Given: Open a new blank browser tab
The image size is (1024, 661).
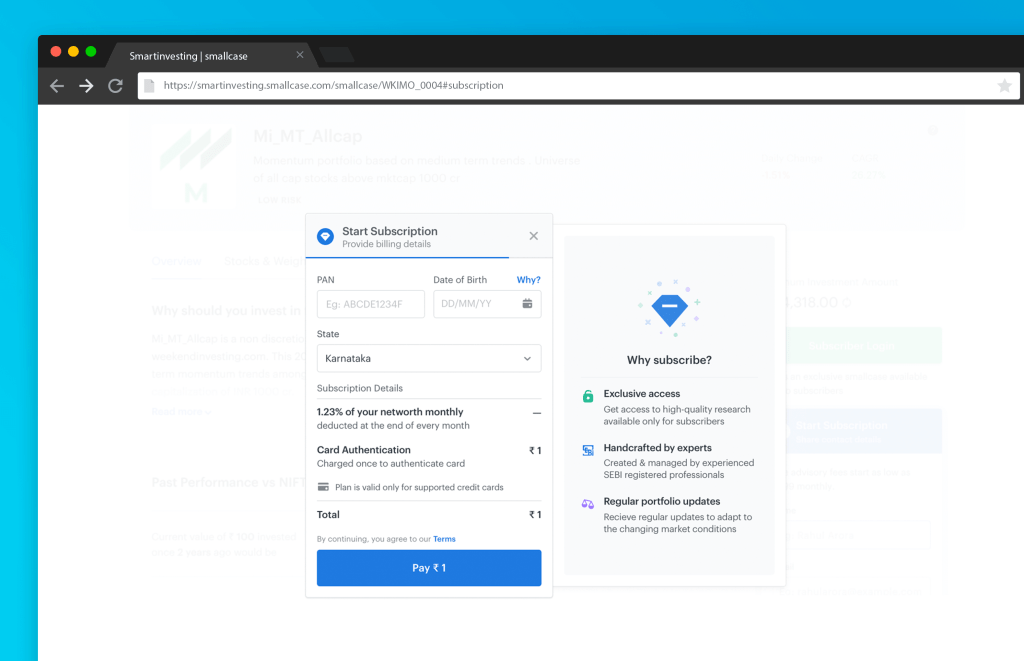Looking at the screenshot, I should click(337, 55).
